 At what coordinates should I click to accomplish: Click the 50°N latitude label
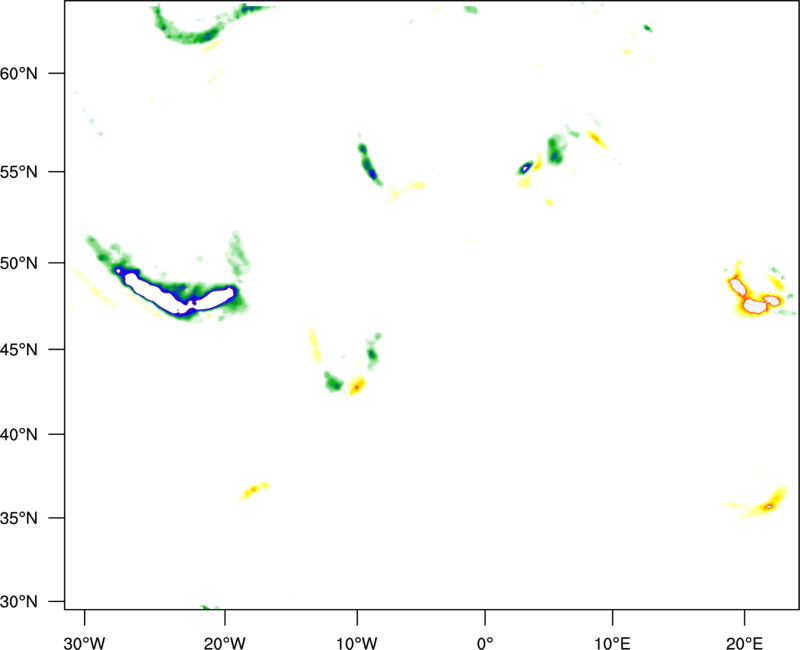19,263
